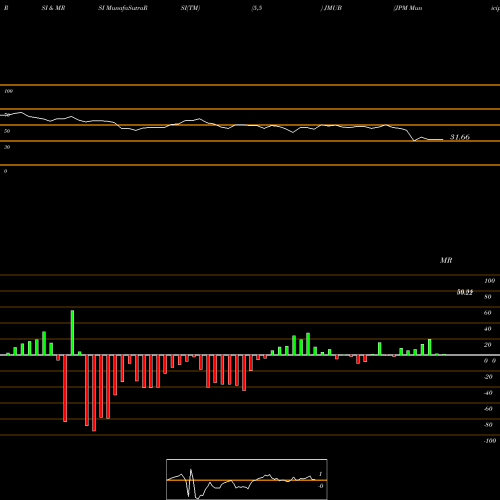
Task: Click the 'SI(TM)' header label
Action: pyautogui.click(x=190, y=8)
